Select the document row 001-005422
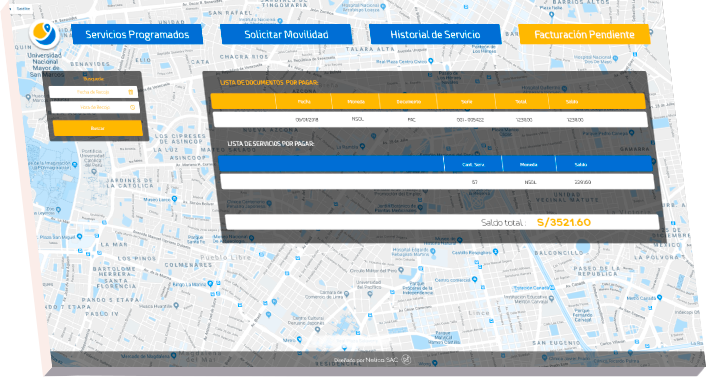Image resolution: width=706 pixels, height=378 pixels. [430, 120]
